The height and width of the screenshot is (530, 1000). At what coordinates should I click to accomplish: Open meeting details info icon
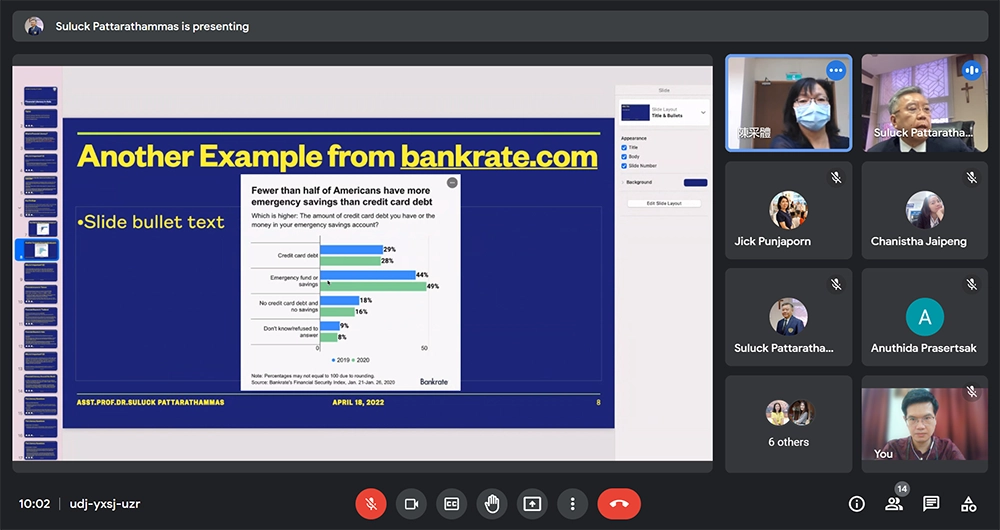coord(857,504)
